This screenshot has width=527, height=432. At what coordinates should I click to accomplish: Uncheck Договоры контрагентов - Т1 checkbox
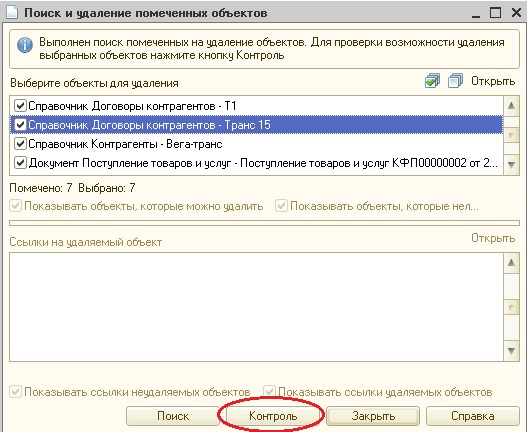pos(20,106)
